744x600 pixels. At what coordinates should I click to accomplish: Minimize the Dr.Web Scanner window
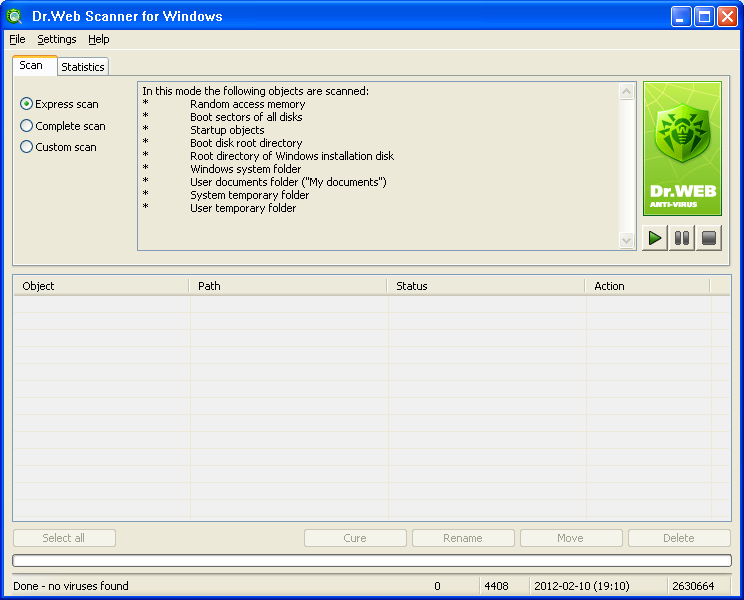(681, 17)
